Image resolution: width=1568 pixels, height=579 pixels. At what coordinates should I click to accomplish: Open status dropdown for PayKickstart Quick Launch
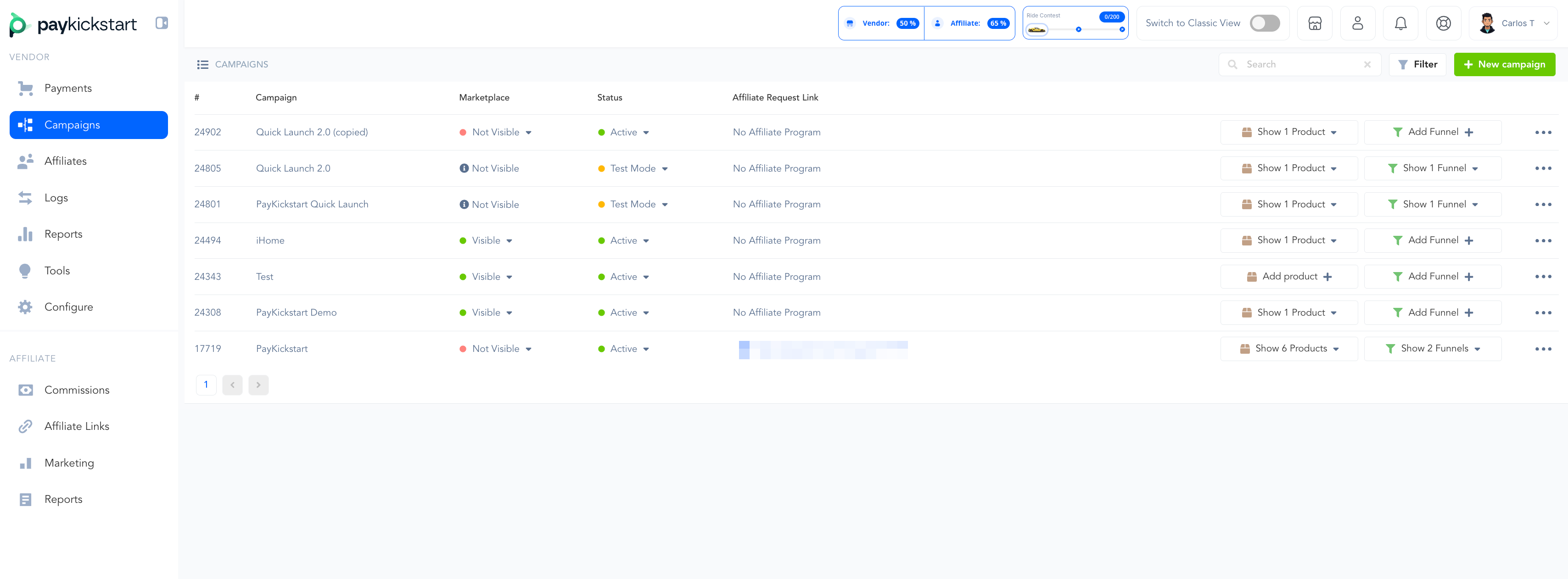665,204
